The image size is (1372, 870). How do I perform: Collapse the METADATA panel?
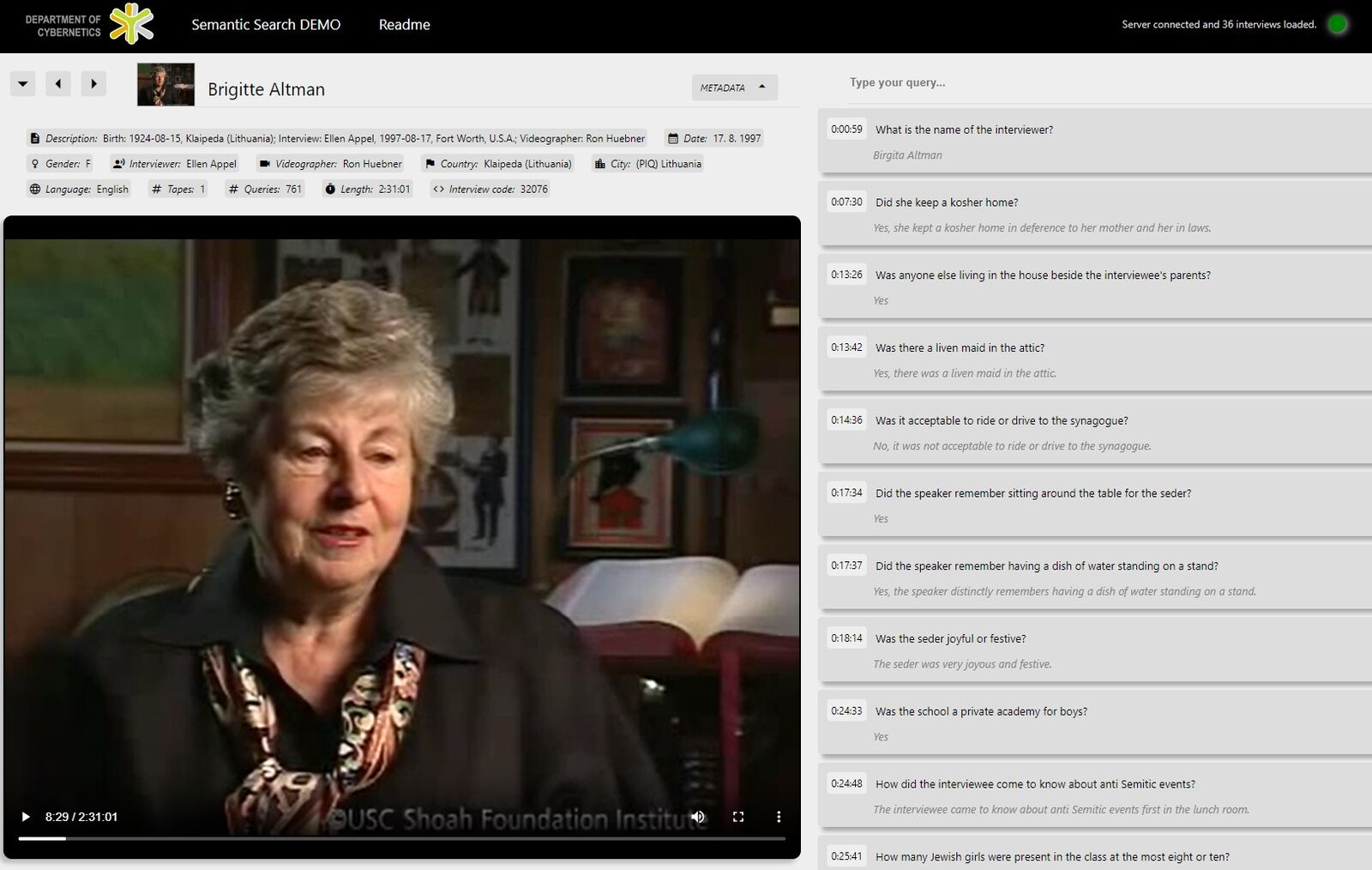734,88
